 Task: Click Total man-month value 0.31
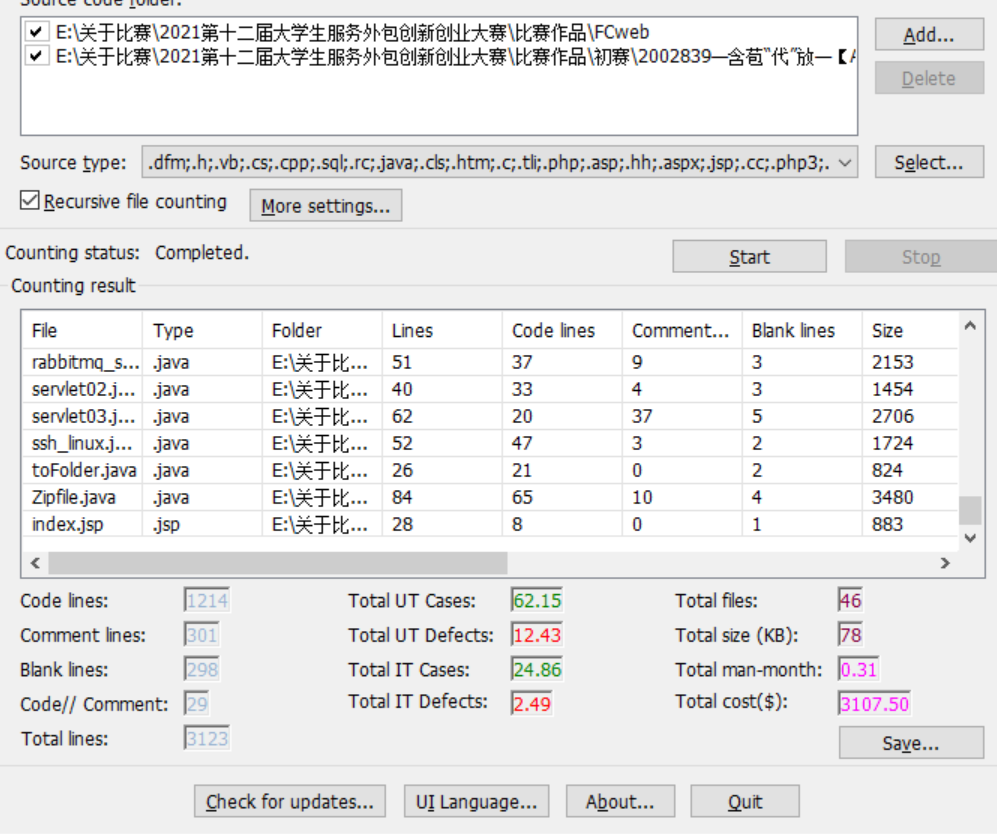(859, 669)
